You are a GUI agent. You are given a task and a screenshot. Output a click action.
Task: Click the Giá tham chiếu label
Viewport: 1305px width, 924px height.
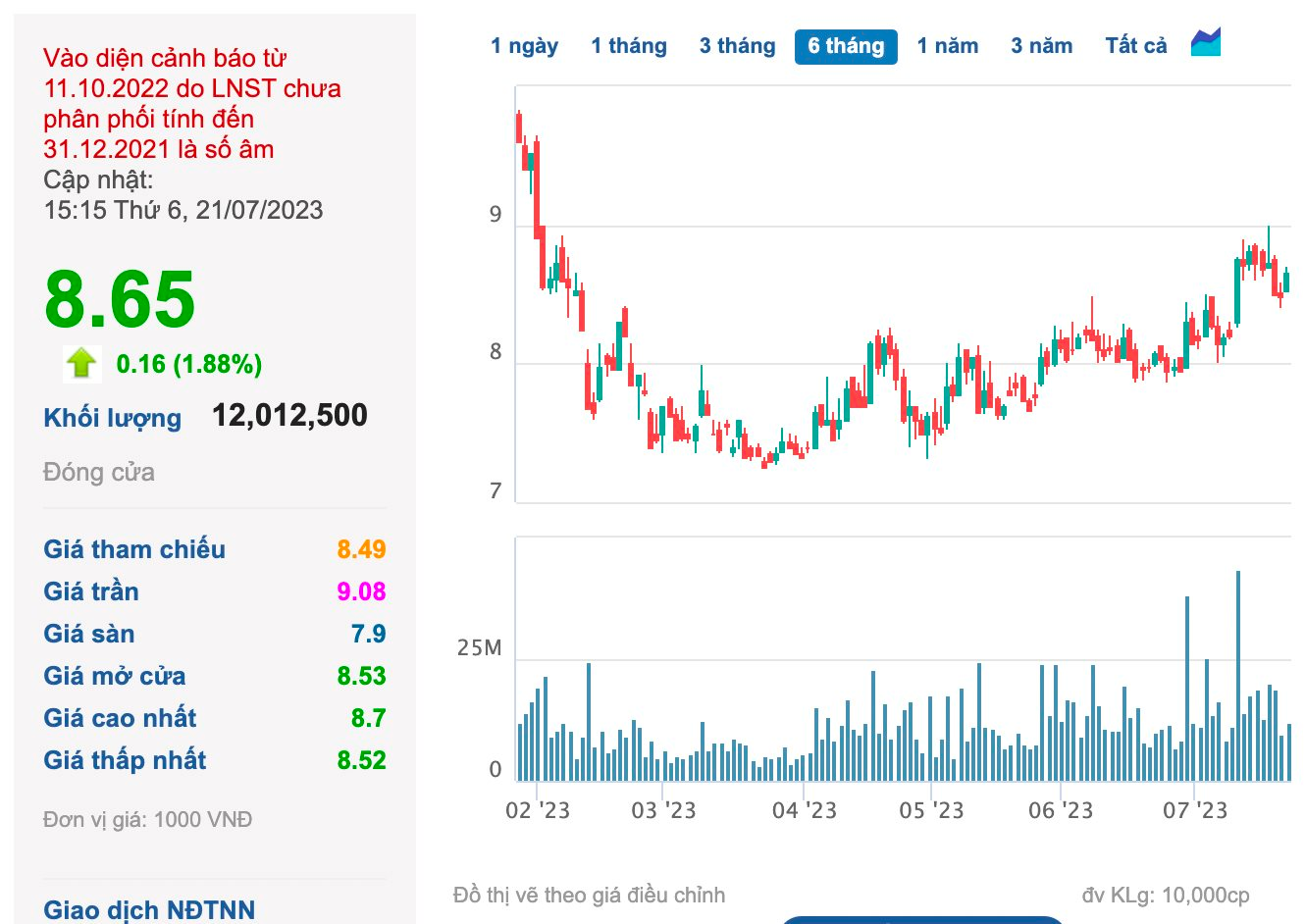tap(134, 549)
